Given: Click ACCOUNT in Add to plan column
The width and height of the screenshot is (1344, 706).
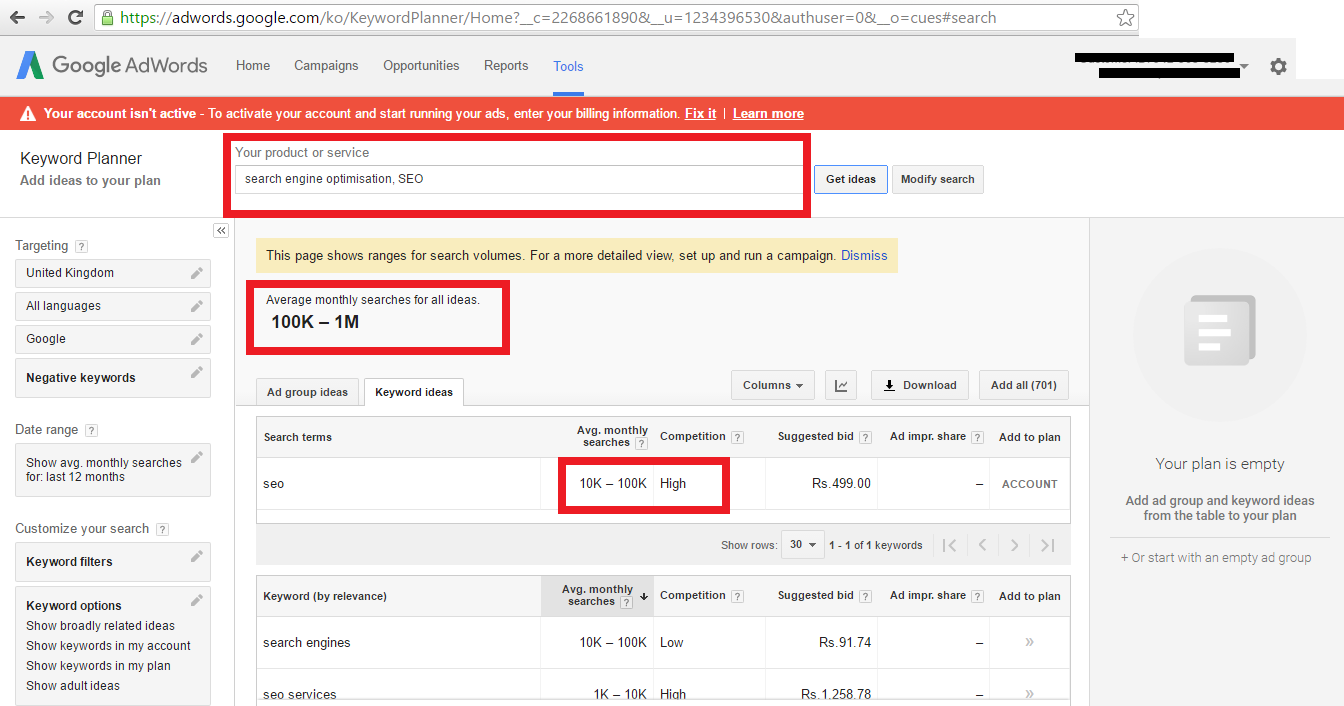Looking at the screenshot, I should point(1029,484).
